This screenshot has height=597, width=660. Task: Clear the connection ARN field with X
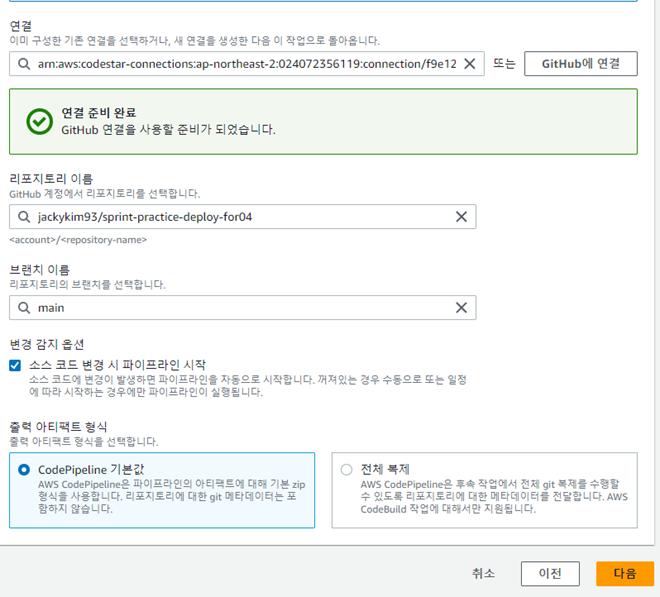[x=470, y=64]
